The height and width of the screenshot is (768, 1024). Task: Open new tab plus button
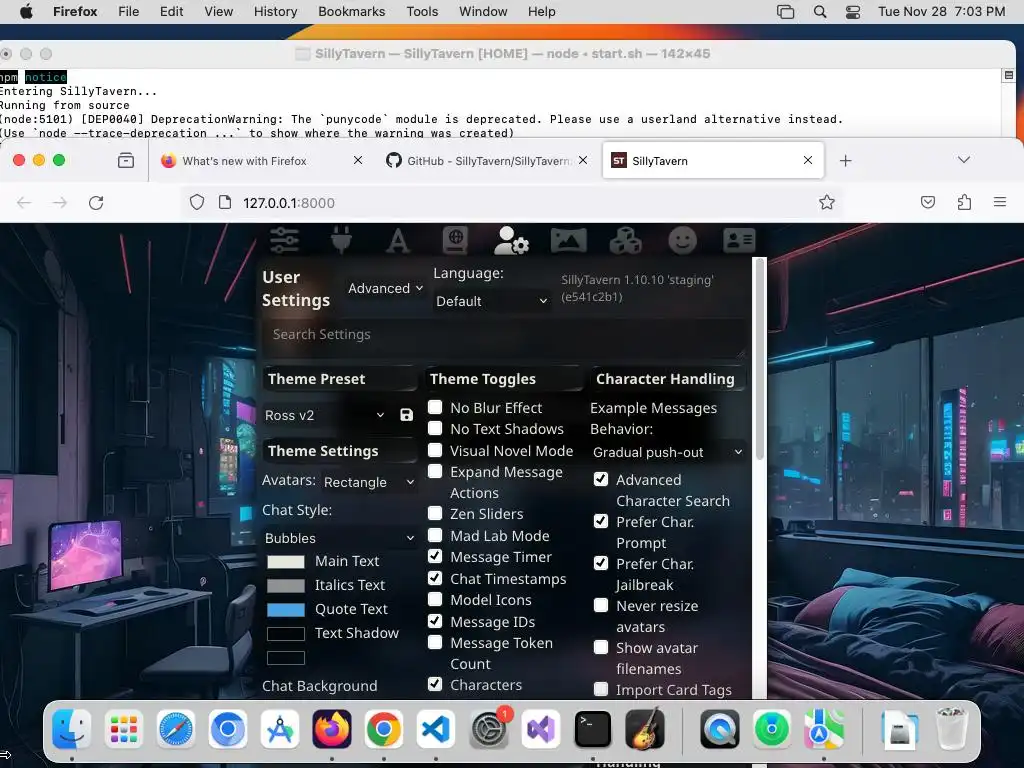coord(845,161)
